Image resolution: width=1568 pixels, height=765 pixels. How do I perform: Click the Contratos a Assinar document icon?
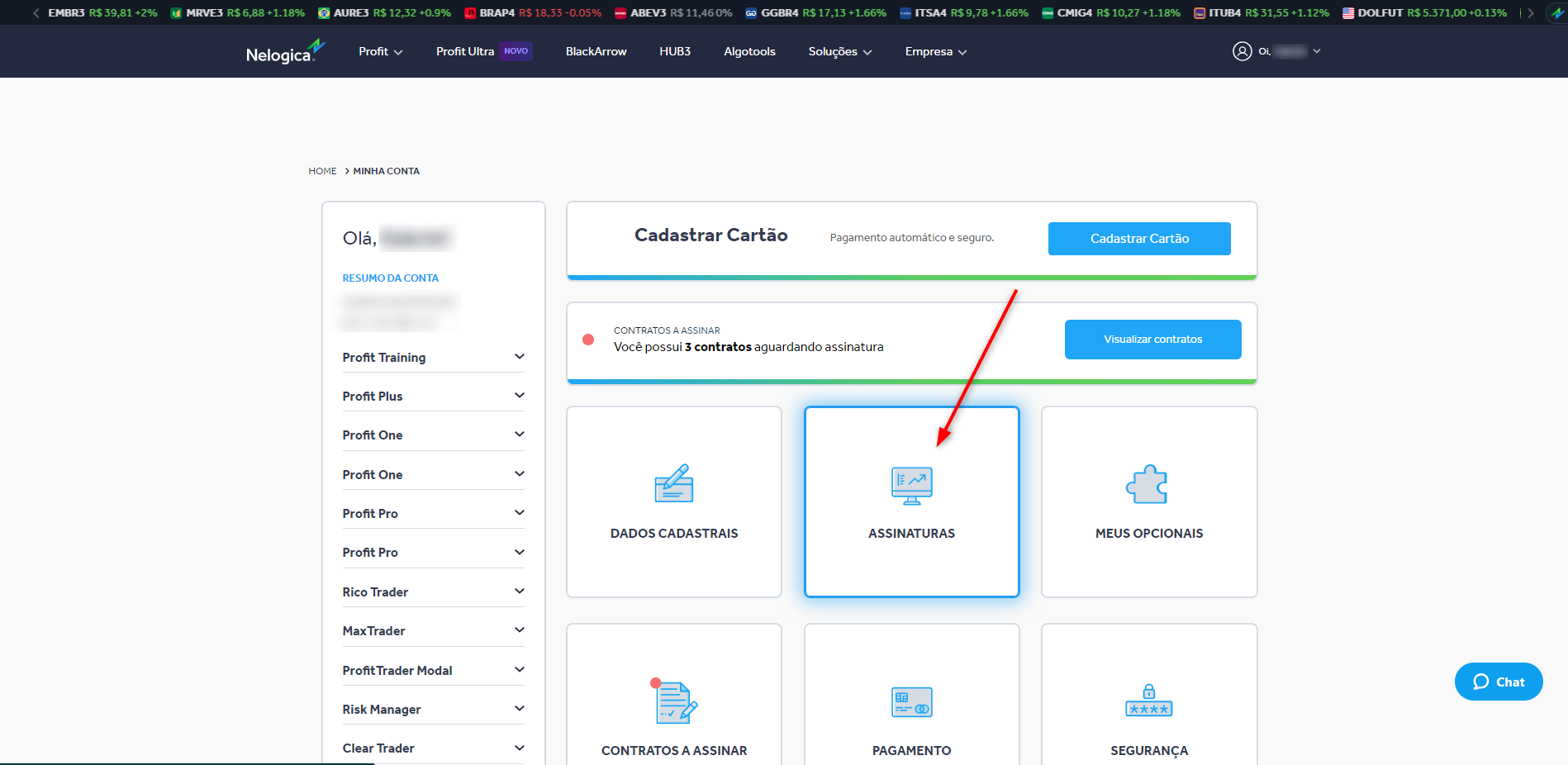[674, 701]
